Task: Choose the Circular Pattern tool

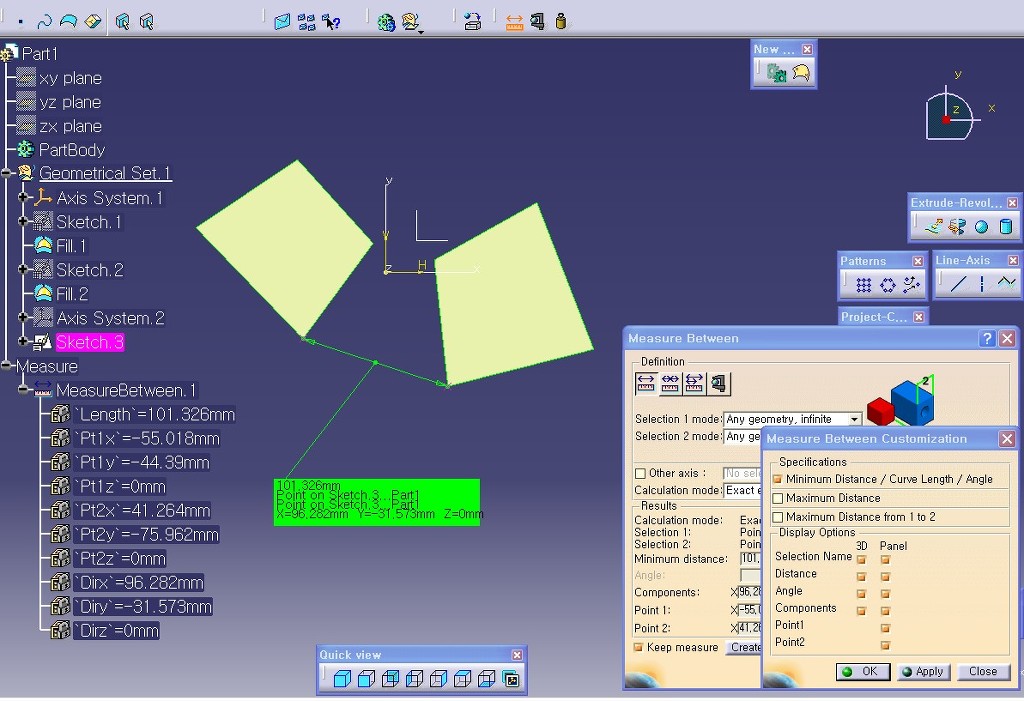Action: click(x=887, y=285)
